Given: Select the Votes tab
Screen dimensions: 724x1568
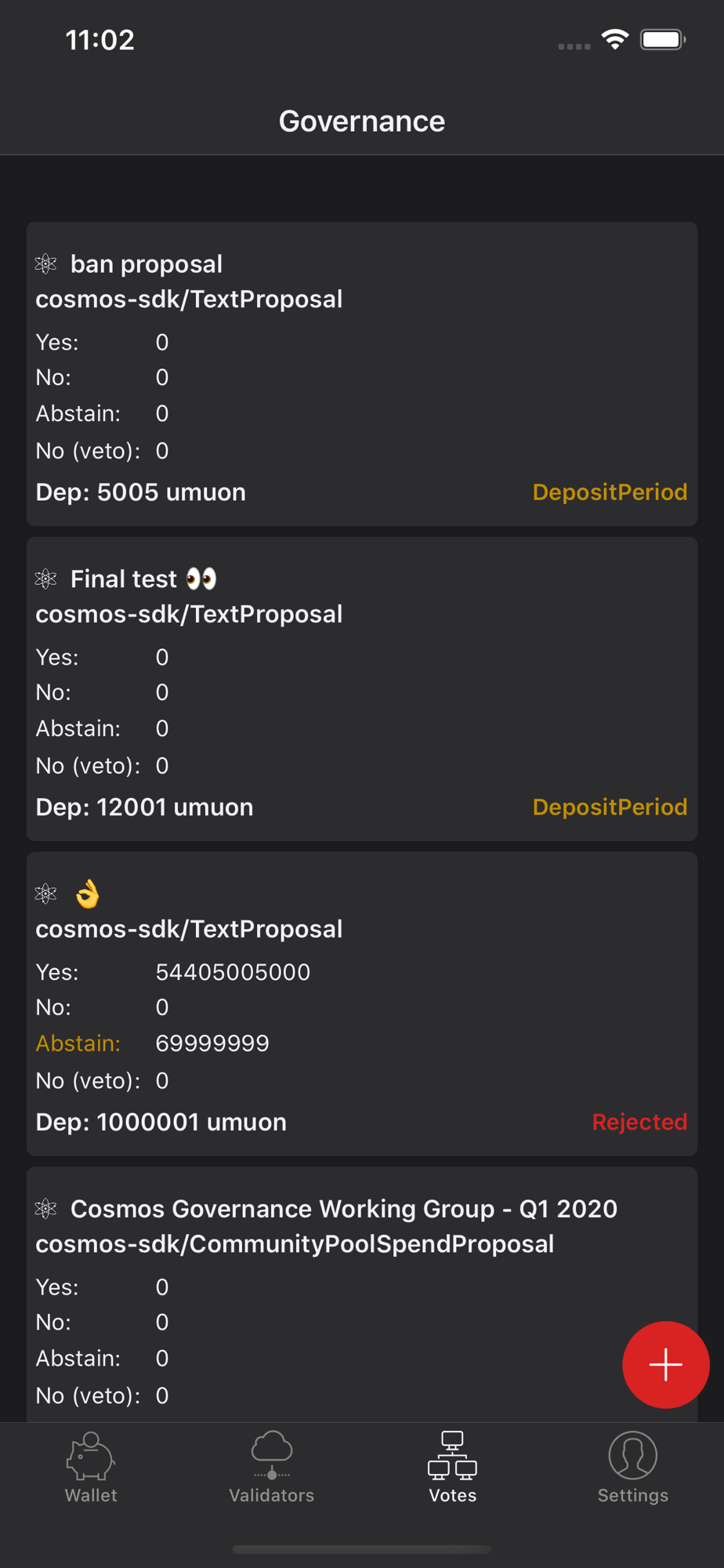Looking at the screenshot, I should (x=452, y=1468).
